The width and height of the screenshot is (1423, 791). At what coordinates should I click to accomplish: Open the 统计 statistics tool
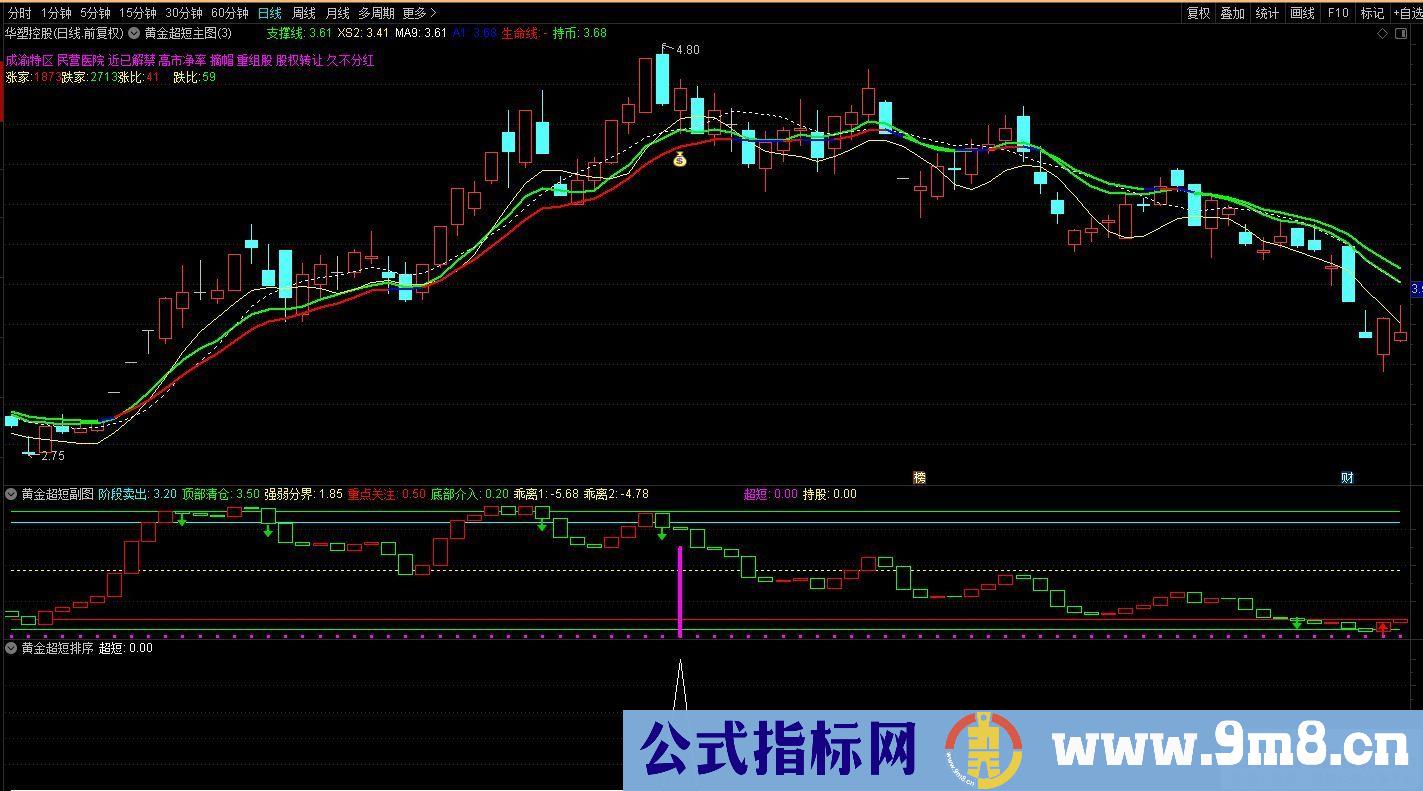[x=1267, y=13]
